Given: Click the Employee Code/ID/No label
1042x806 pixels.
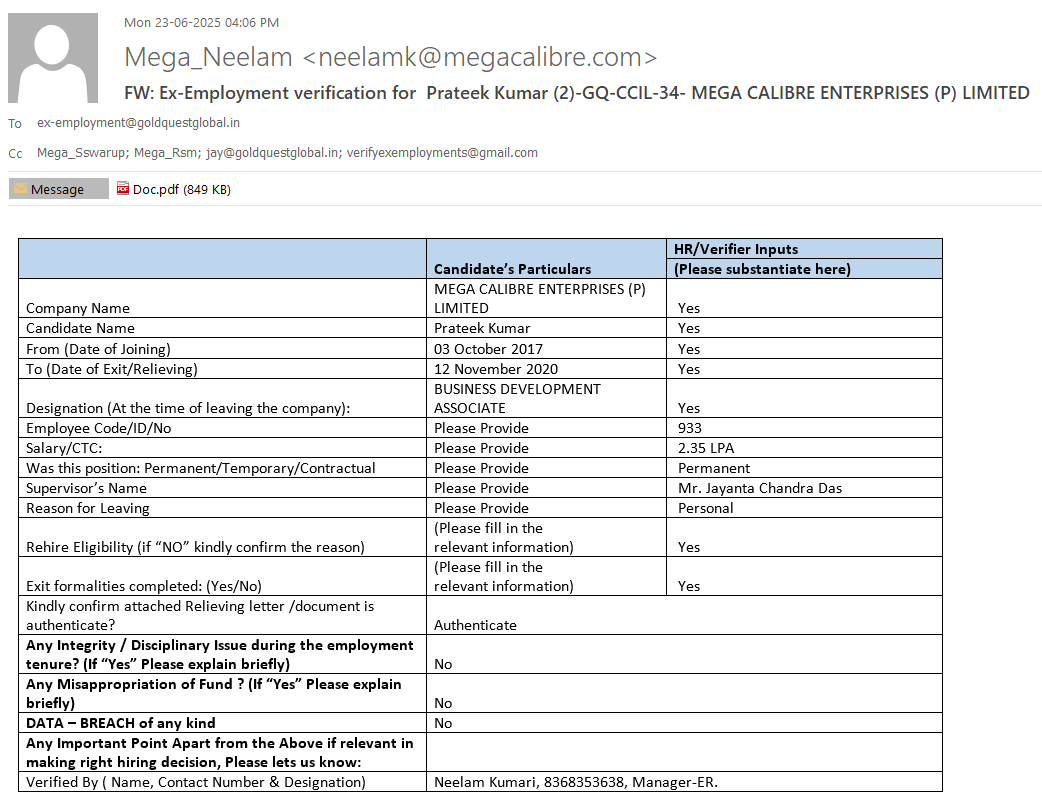Looking at the screenshot, I should (98, 428).
